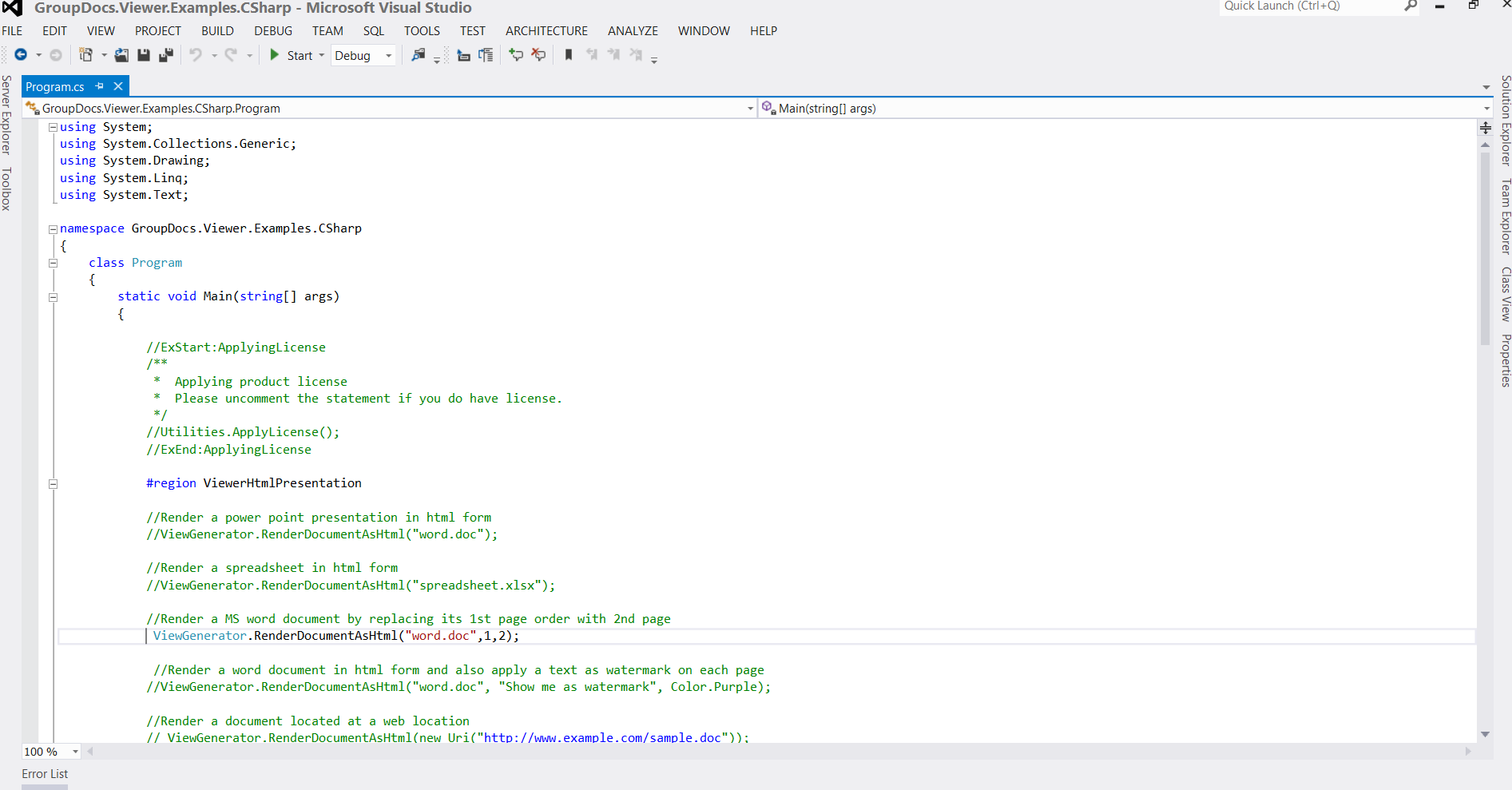The height and width of the screenshot is (790, 1512).
Task: Toggle bookmark on the current line
Action: click(569, 54)
